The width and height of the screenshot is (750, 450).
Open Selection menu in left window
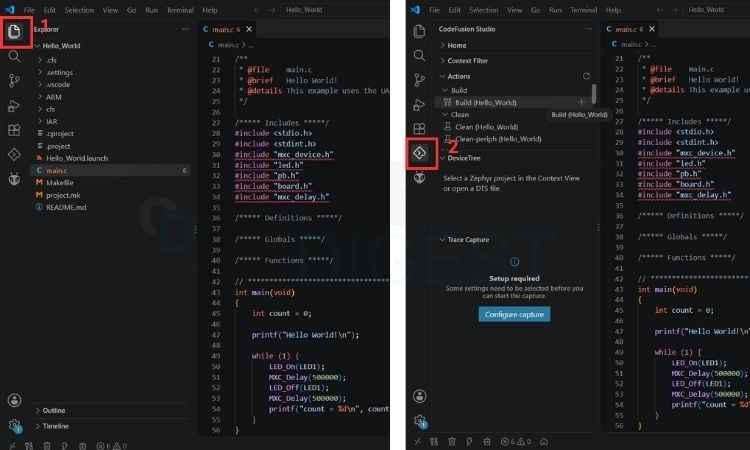click(x=79, y=10)
